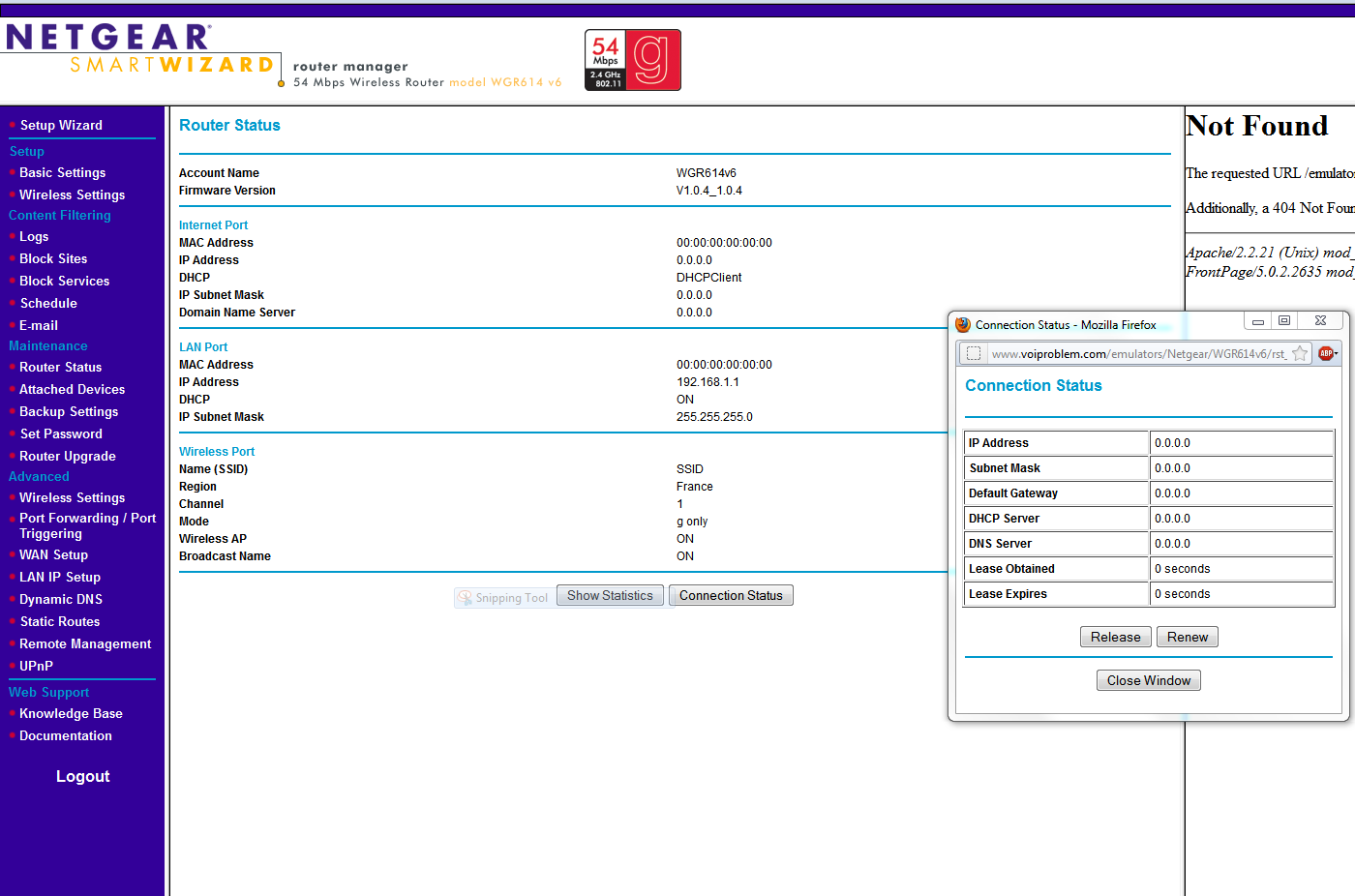1355x896 pixels.
Task: Select Router Status in the Maintenance menu
Action: click(61, 368)
